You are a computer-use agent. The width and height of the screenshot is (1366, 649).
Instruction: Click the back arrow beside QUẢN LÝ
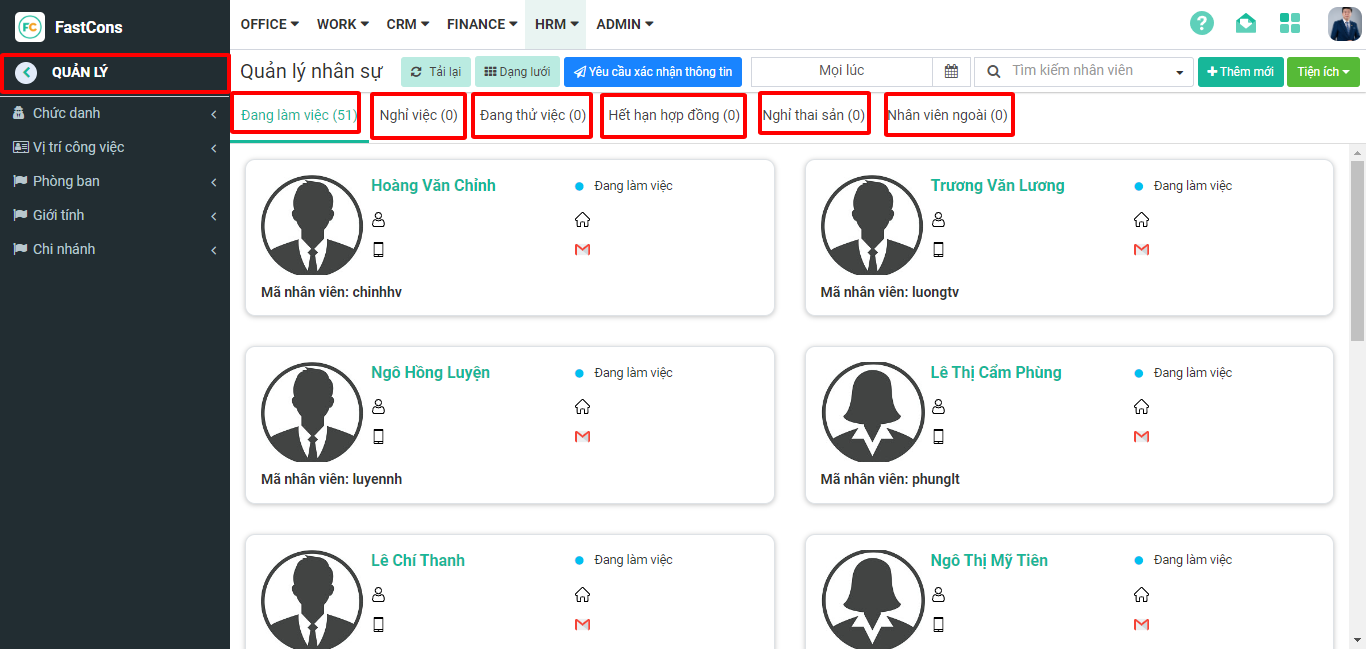27,72
